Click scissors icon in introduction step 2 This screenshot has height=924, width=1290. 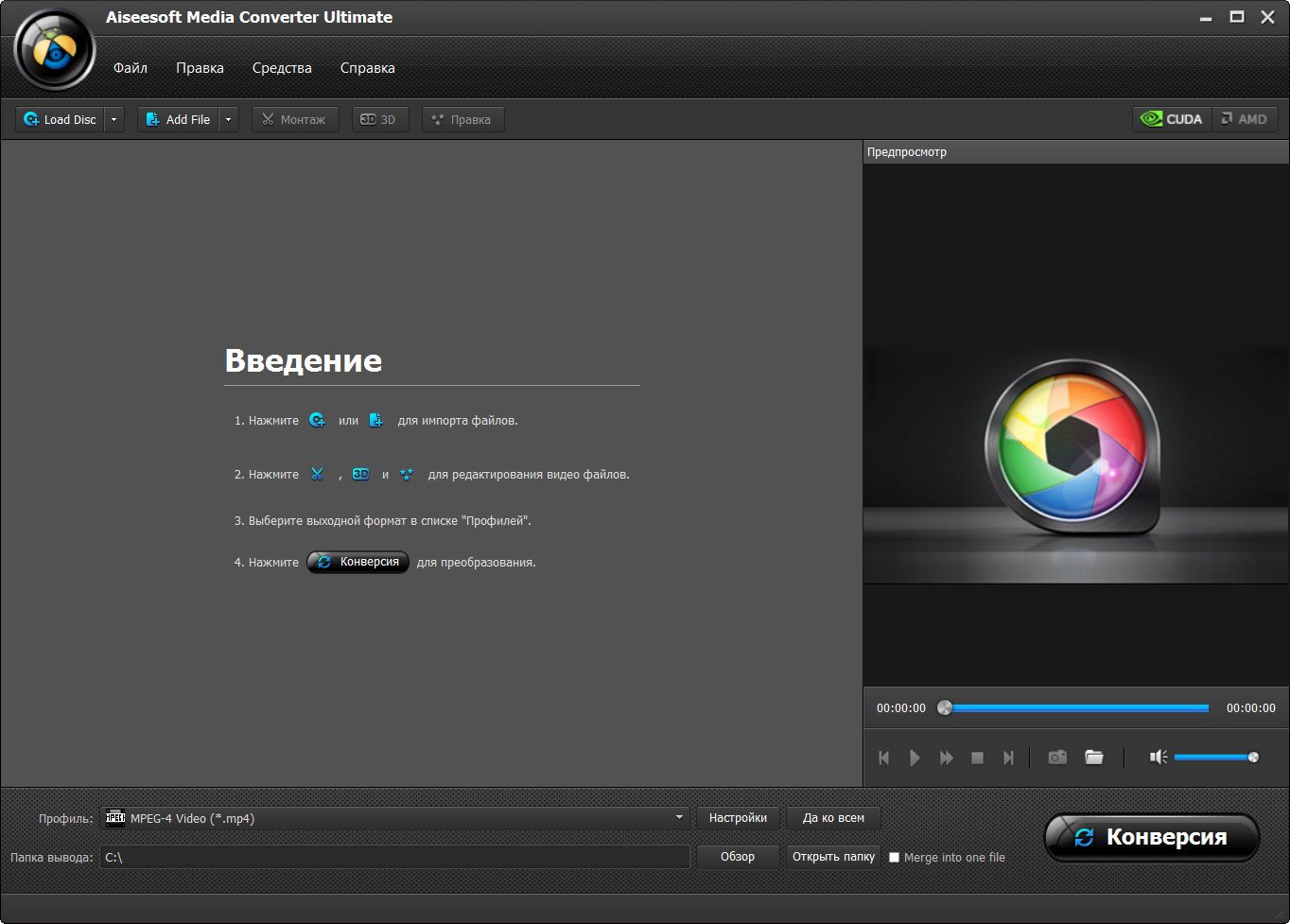[317, 474]
